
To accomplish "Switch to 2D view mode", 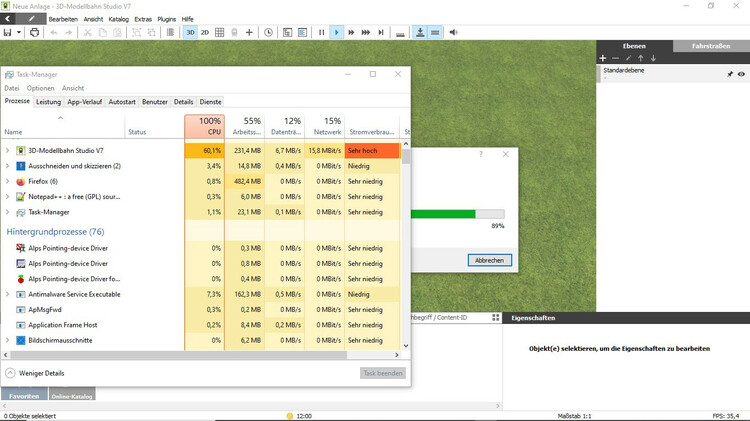I will [205, 33].
